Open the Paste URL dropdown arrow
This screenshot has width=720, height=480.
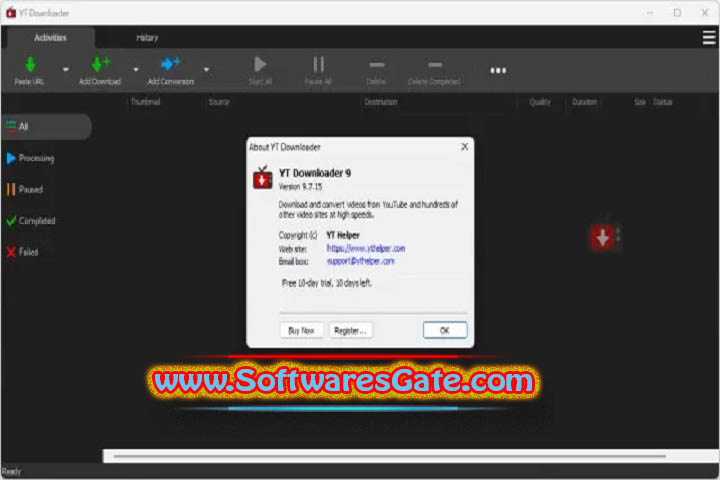[66, 70]
